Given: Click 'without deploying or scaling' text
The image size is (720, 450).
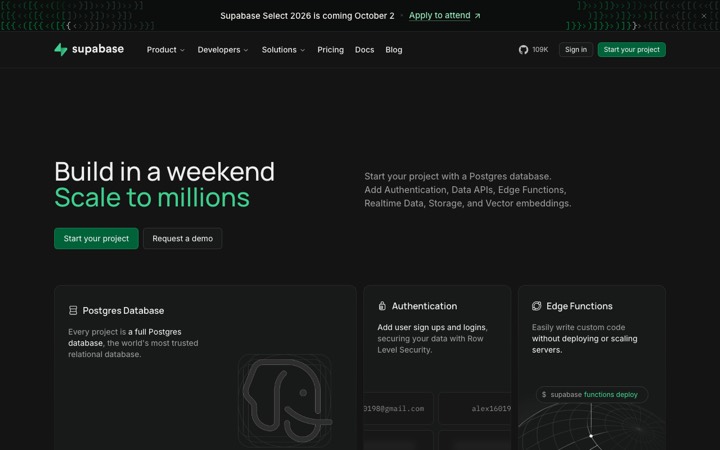Looking at the screenshot, I should [585, 338].
